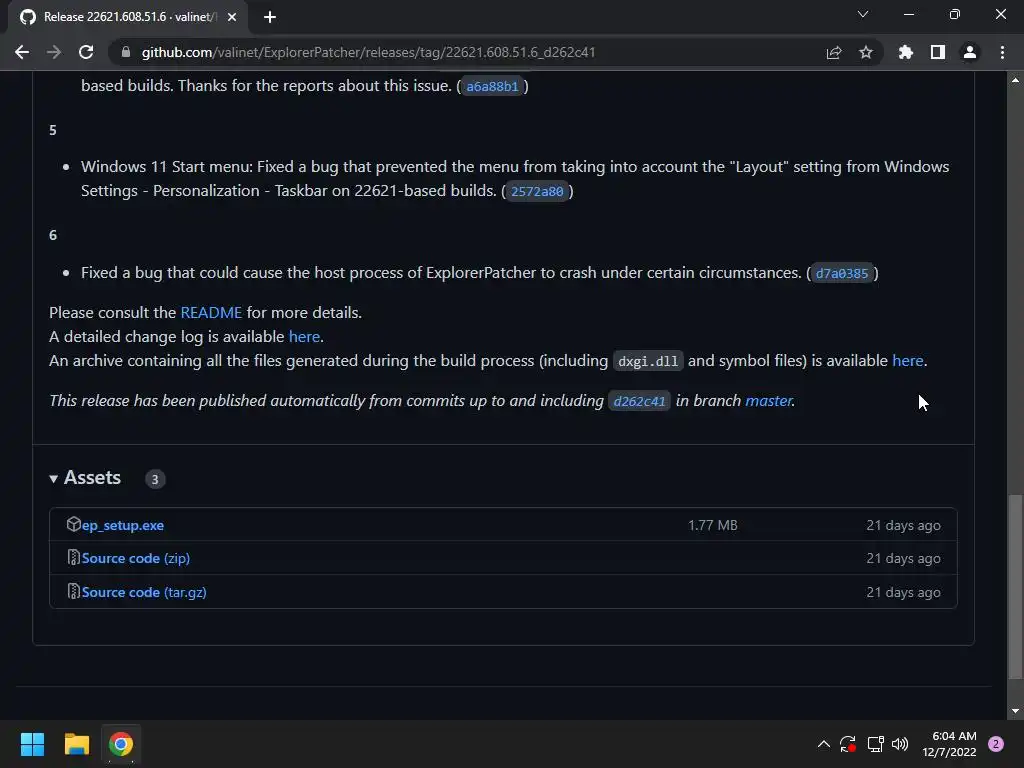Open the notification center badge
Viewport: 1024px width, 768px height.
click(996, 744)
